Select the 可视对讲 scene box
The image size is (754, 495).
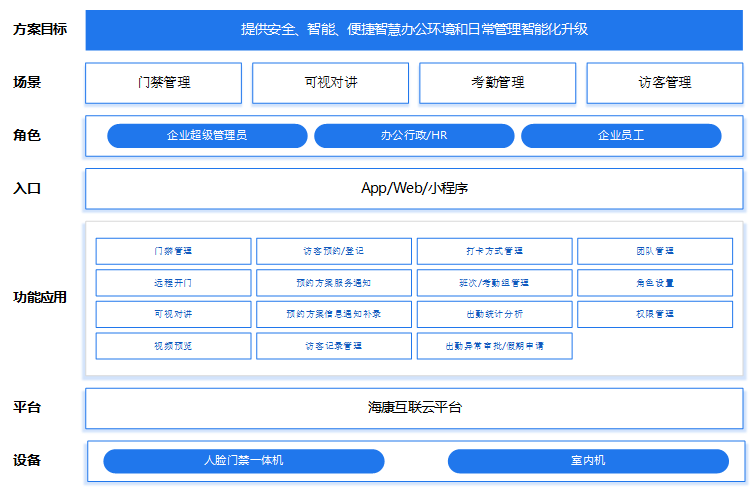click(x=330, y=83)
